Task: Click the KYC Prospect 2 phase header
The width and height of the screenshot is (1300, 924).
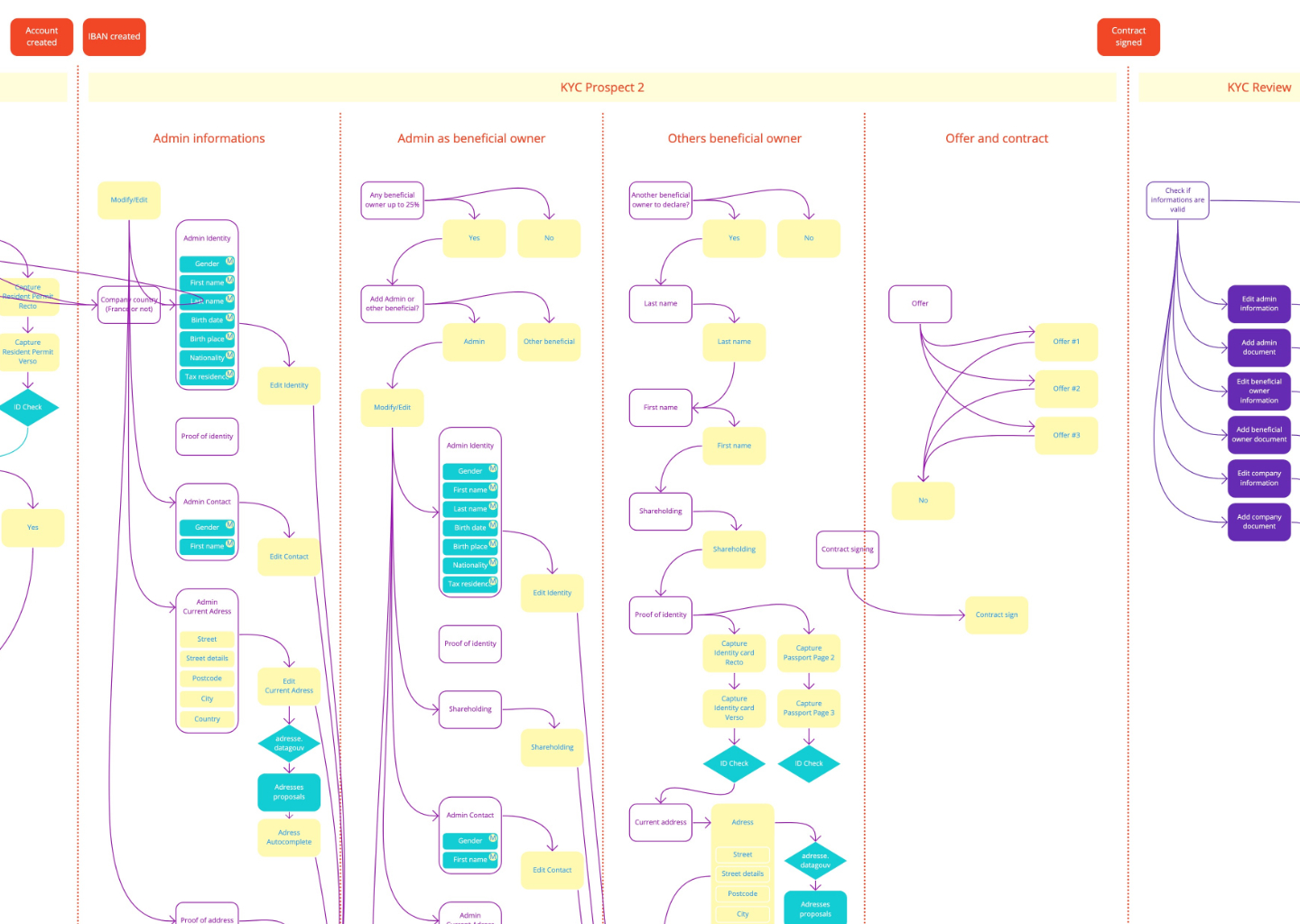Action: [602, 88]
